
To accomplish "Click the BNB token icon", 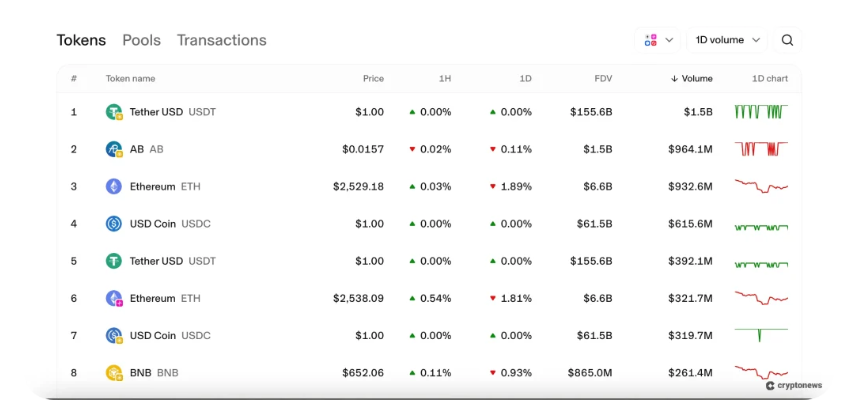I will (114, 373).
